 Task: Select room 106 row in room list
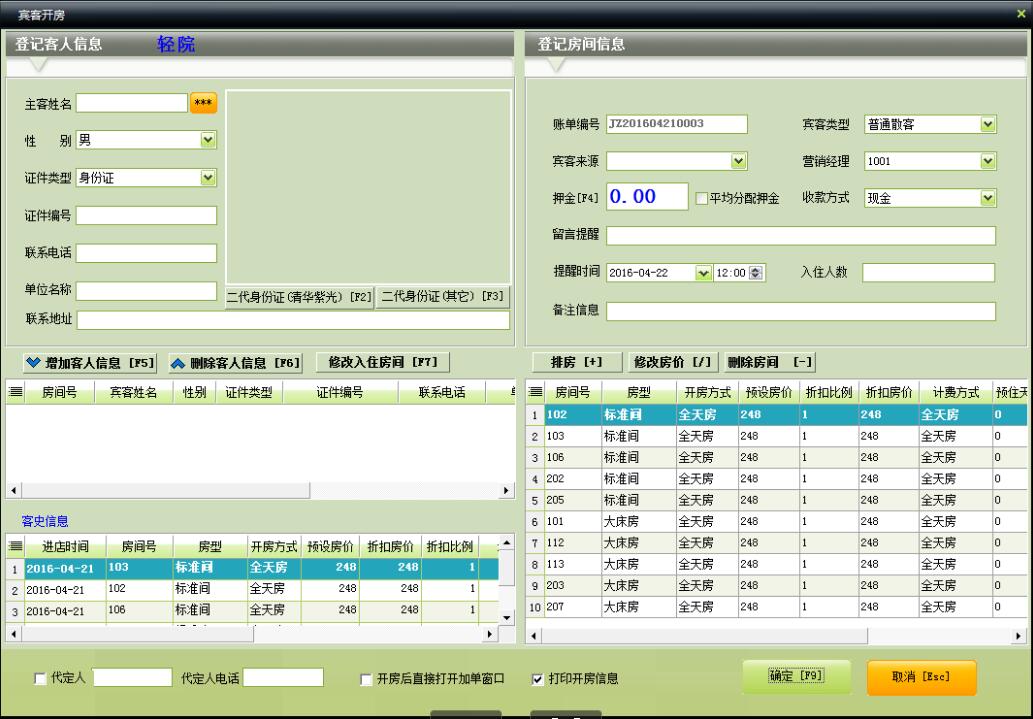pyautogui.click(x=776, y=457)
